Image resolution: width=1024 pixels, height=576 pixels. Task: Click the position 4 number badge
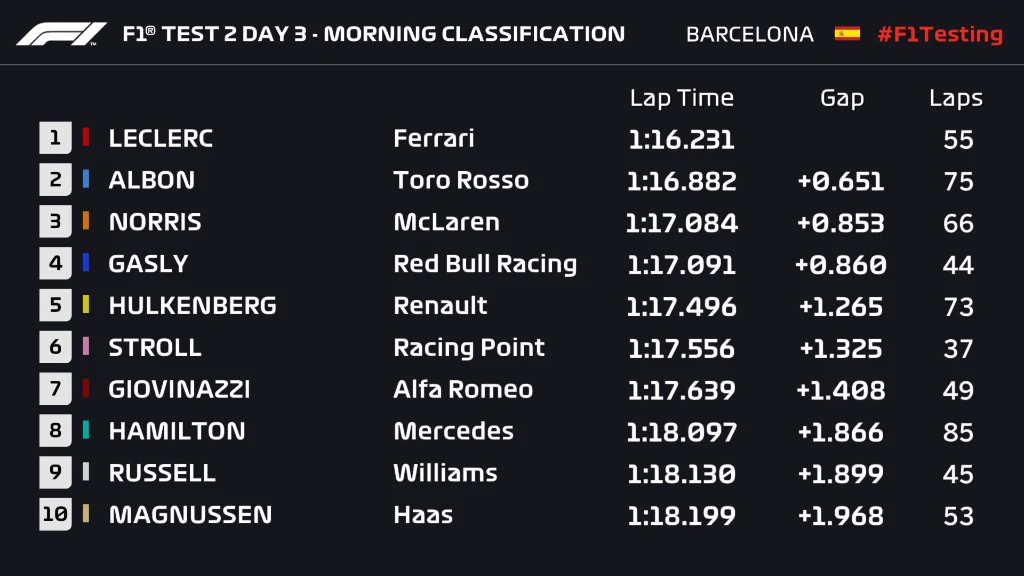55,264
